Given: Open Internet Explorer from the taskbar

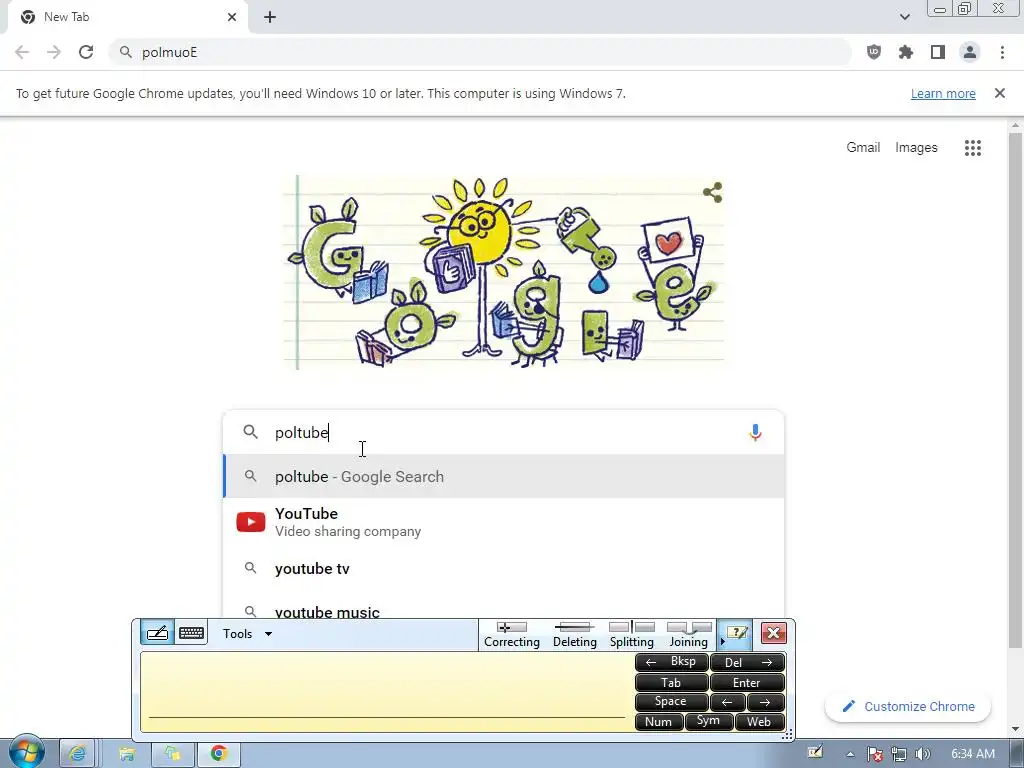Looking at the screenshot, I should (x=77, y=754).
